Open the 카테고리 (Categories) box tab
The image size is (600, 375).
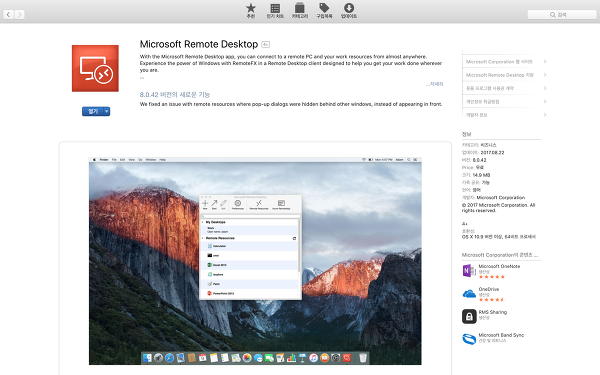pos(300,11)
